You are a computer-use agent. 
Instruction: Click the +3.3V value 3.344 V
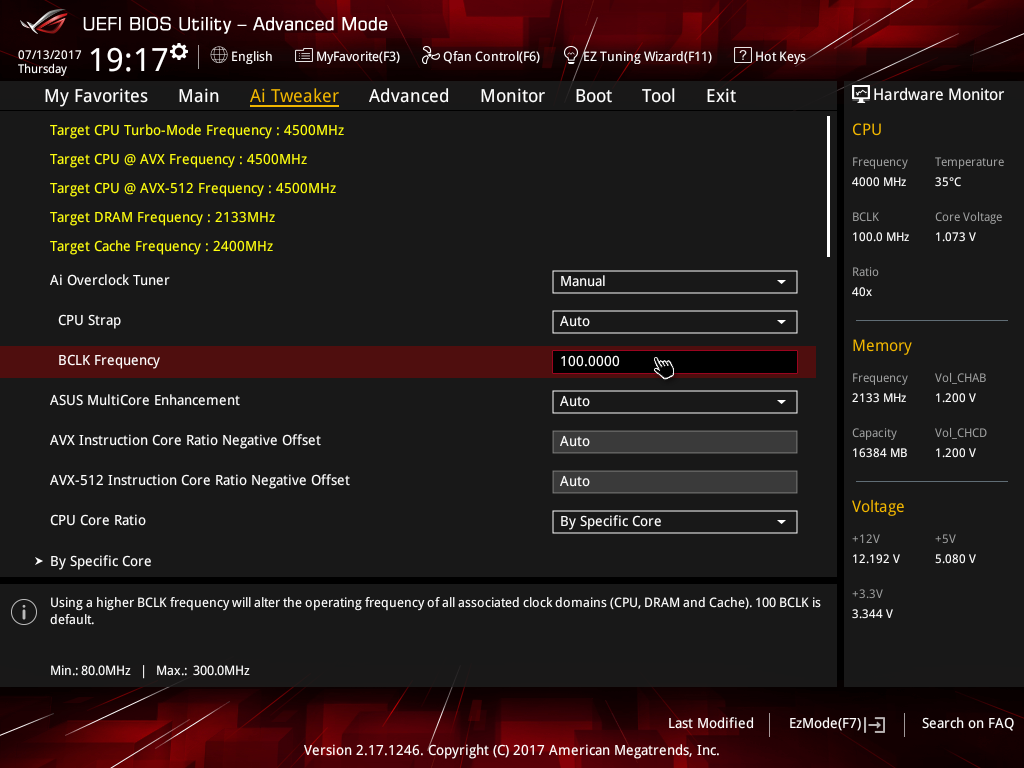pos(872,613)
